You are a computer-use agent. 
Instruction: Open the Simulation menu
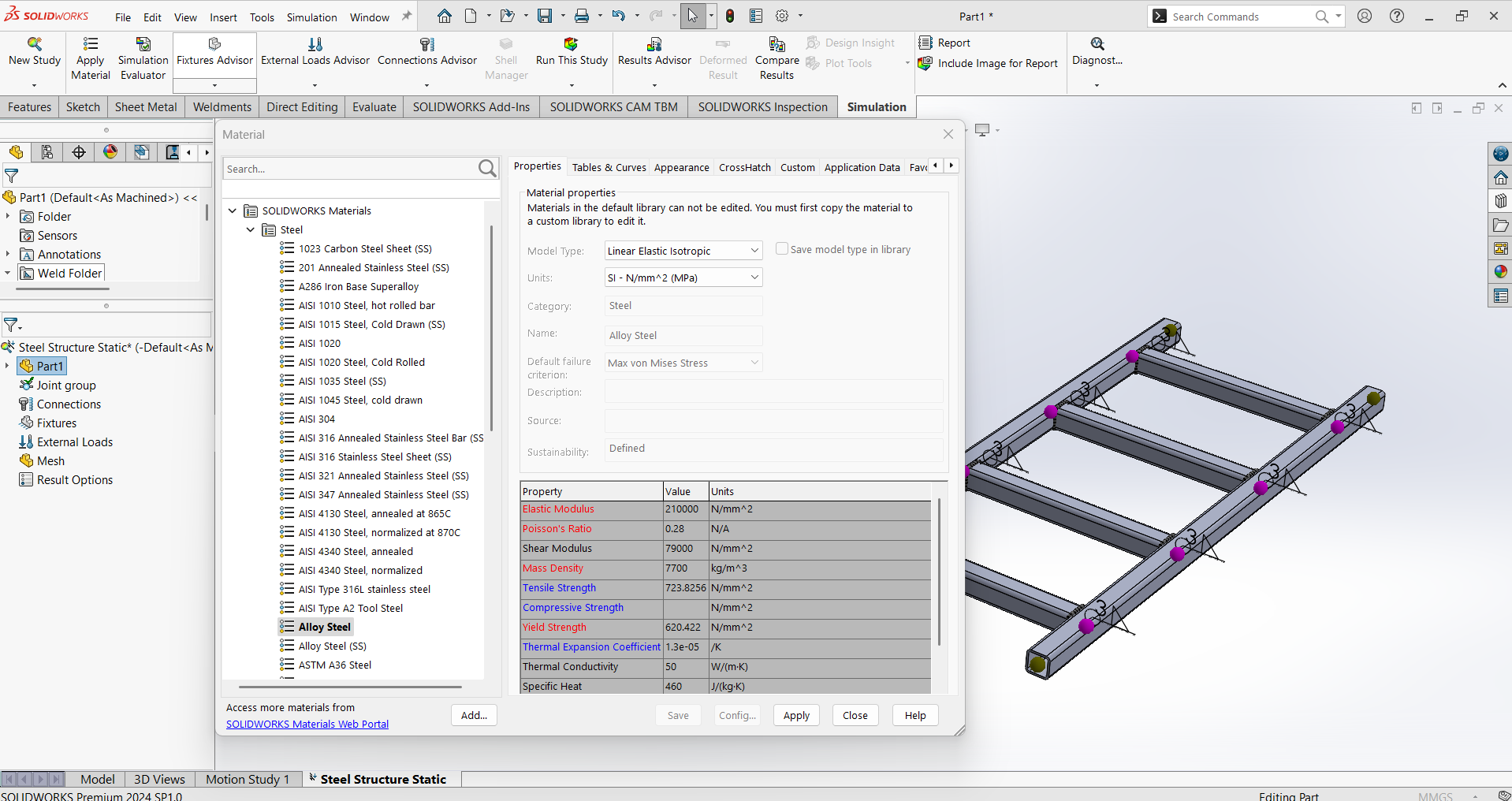(311, 17)
